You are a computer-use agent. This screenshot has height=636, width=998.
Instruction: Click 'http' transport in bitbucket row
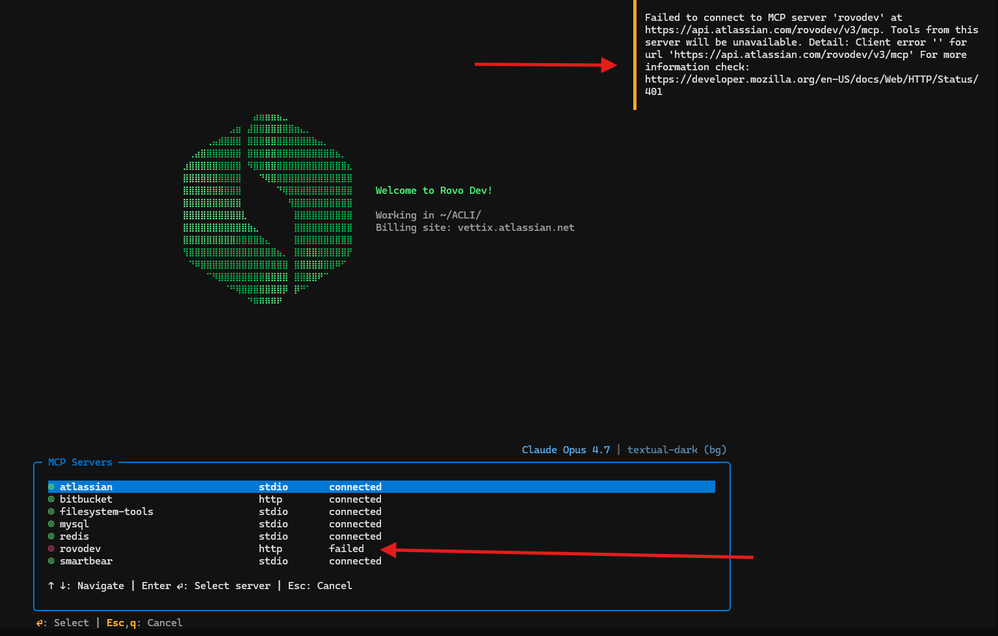(x=271, y=499)
